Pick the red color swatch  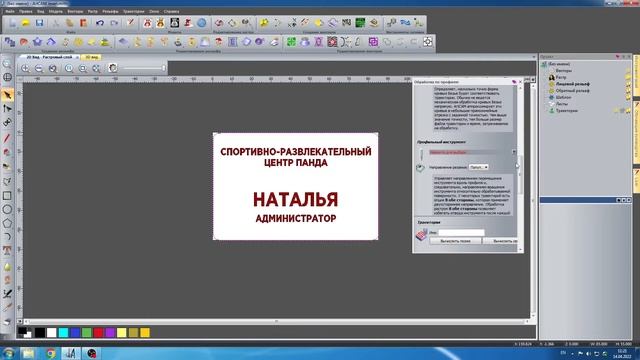tap(98, 333)
